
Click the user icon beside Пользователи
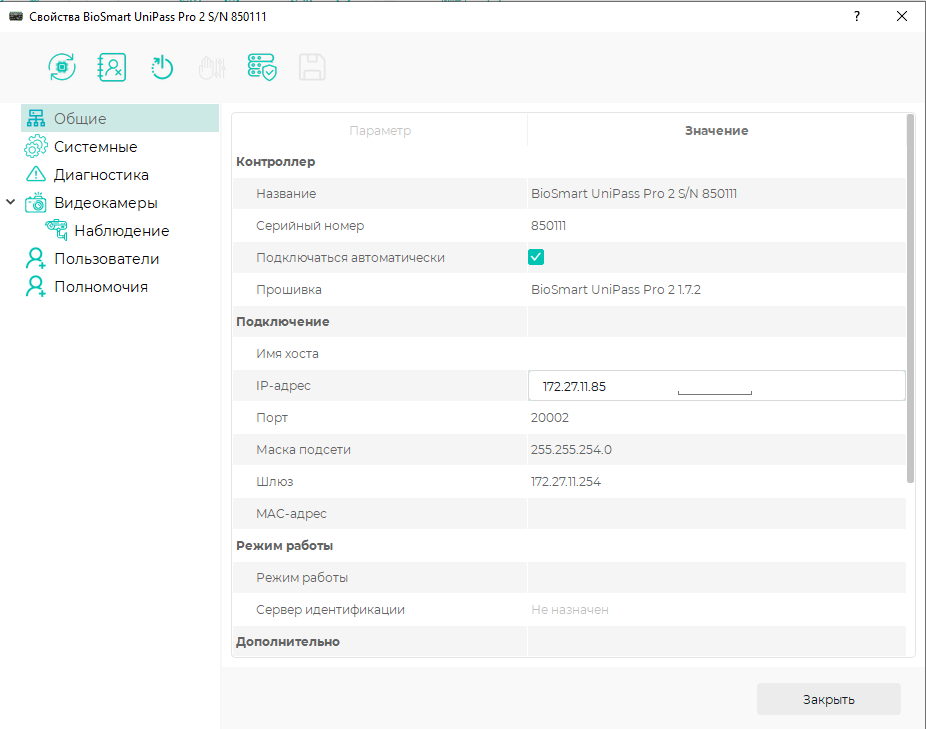[35, 258]
